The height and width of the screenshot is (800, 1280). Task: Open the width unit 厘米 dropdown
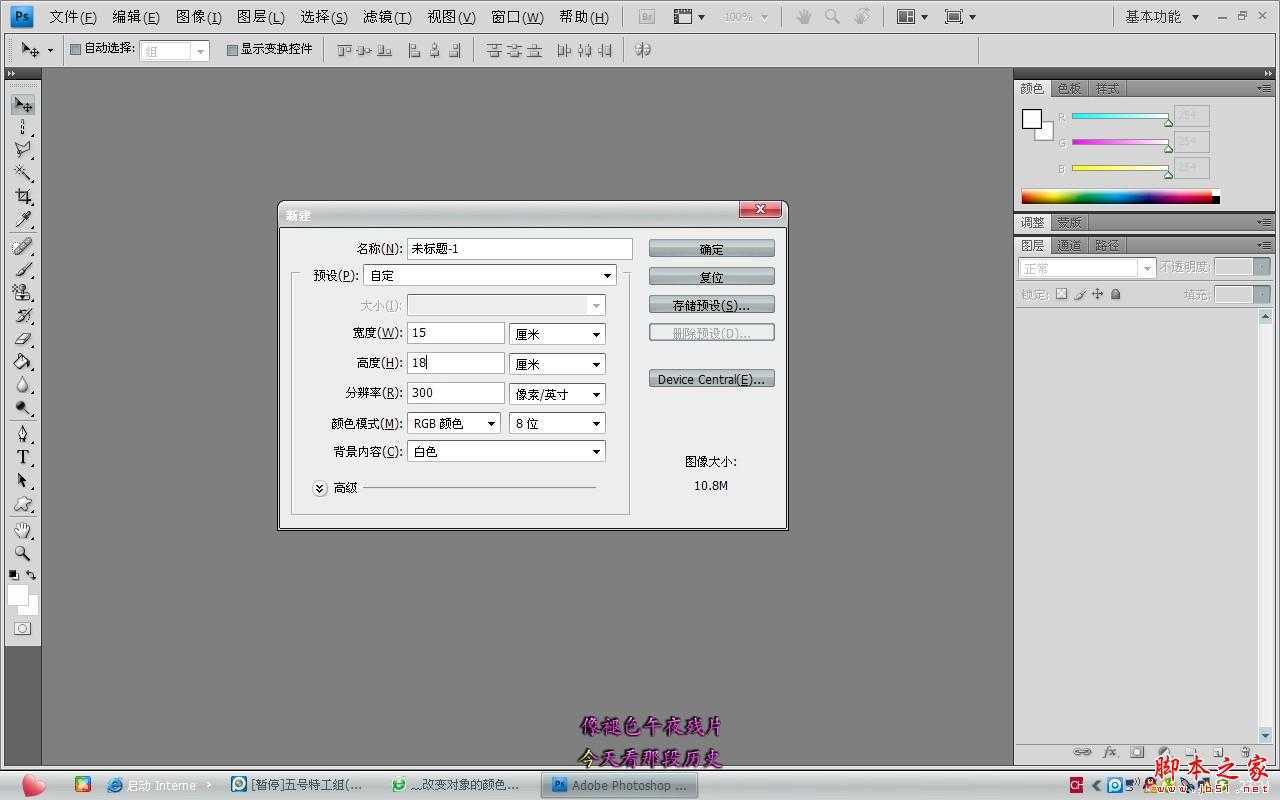tap(557, 334)
